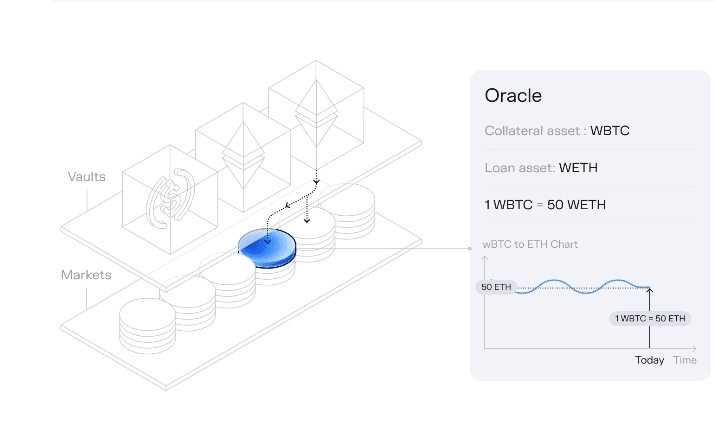Click the Today timeline marker
Image resolution: width=715 pixels, height=439 pixels.
pos(649,360)
